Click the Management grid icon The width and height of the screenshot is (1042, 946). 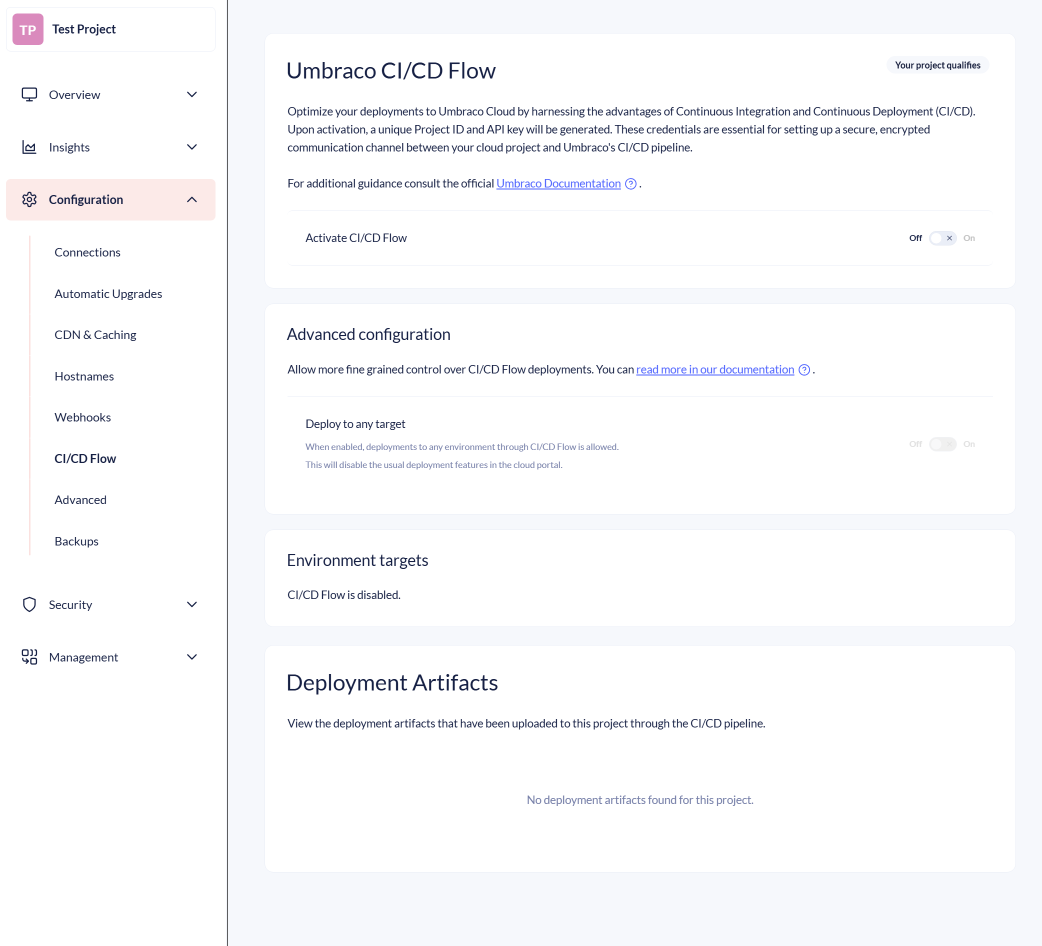click(x=30, y=657)
